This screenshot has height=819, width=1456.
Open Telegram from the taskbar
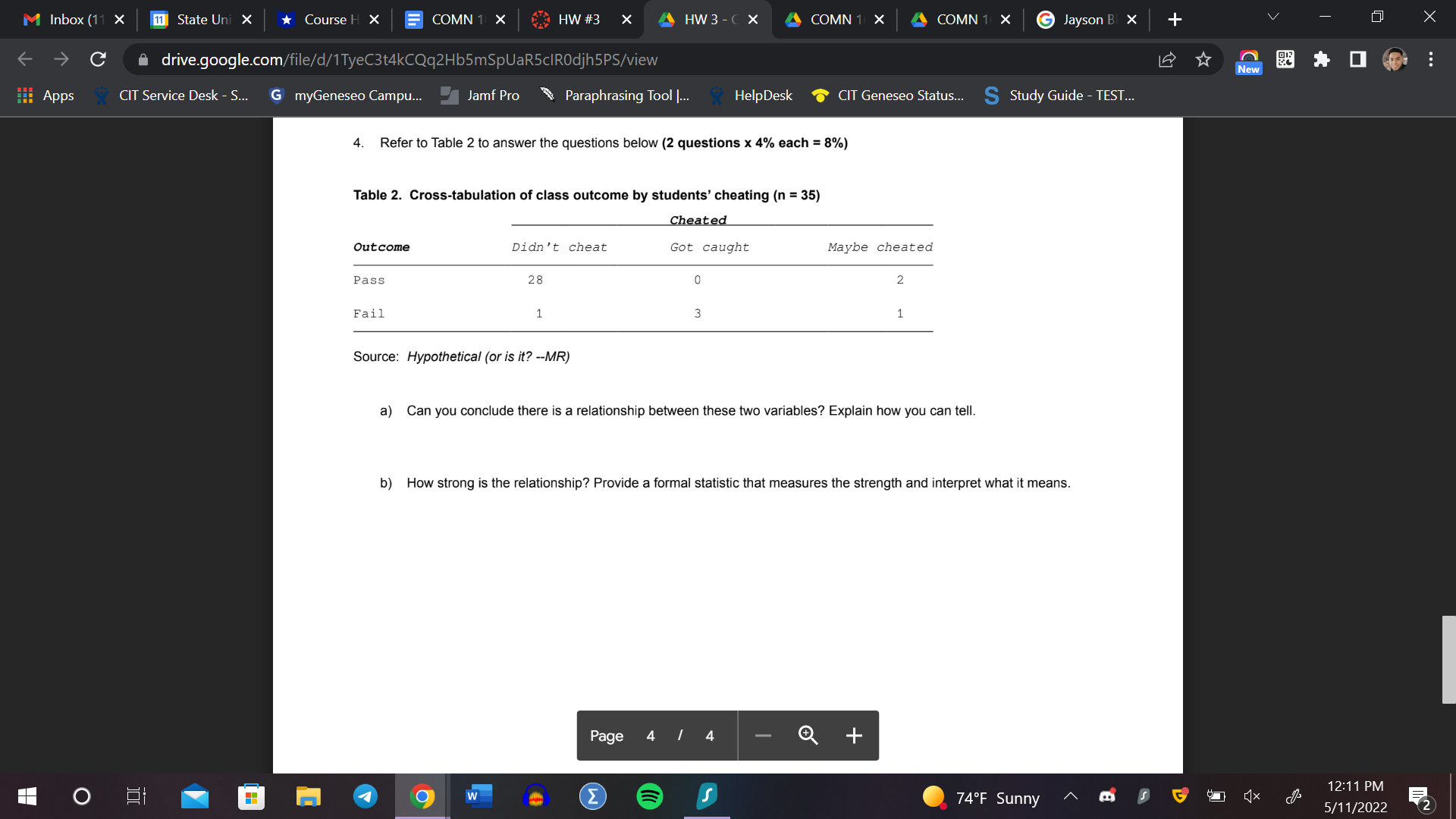click(x=365, y=796)
